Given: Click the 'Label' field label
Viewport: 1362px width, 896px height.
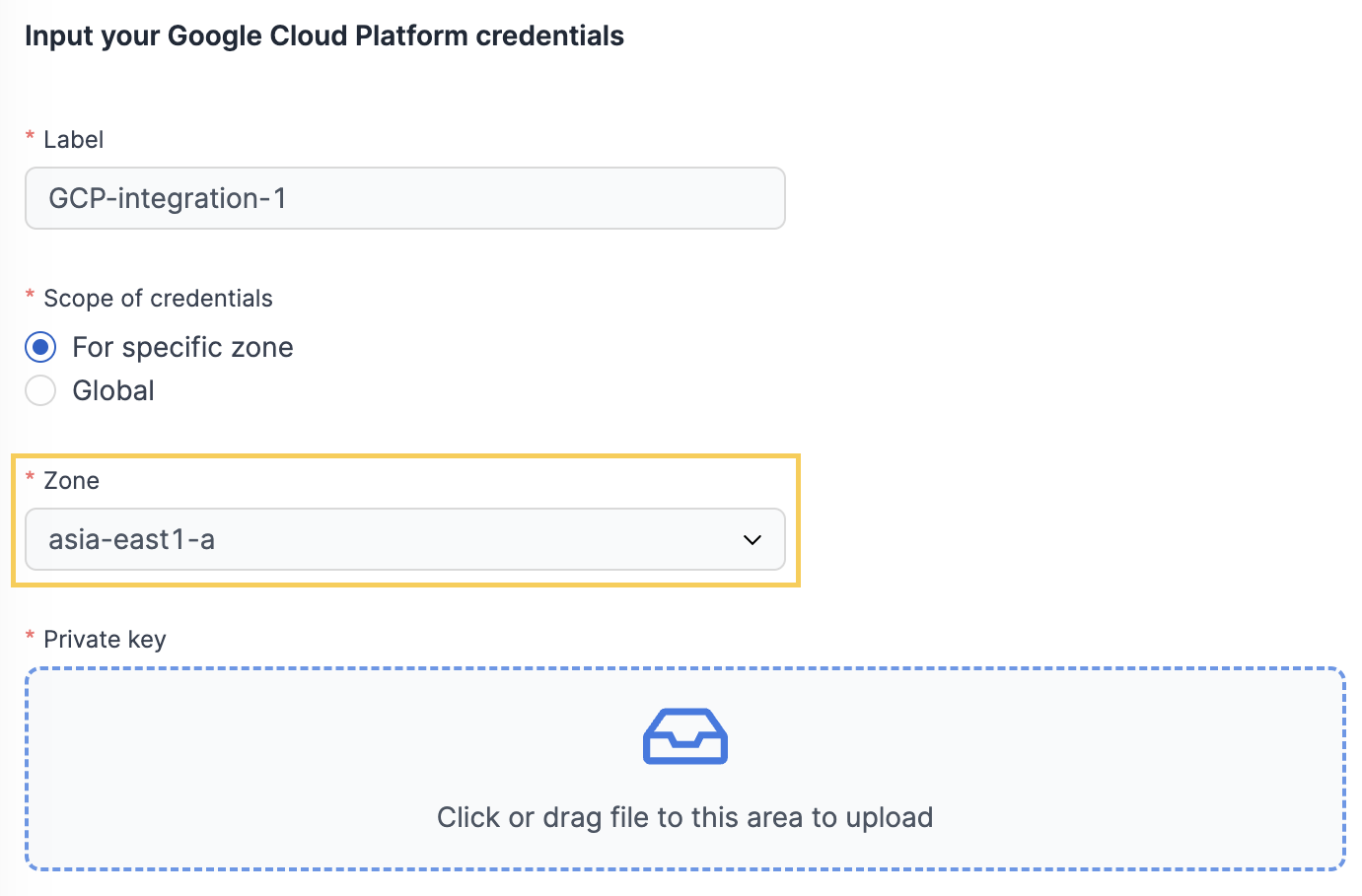Looking at the screenshot, I should point(73,140).
